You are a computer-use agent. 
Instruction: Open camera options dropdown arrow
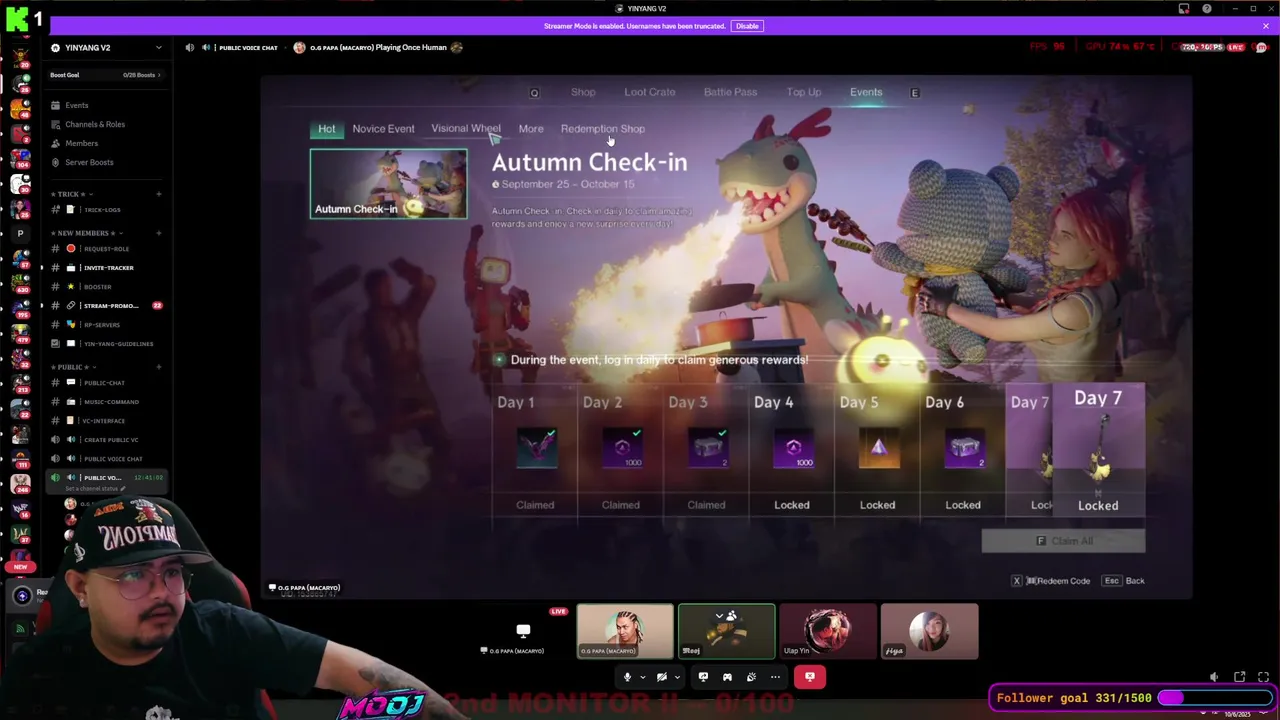pyautogui.click(x=677, y=677)
